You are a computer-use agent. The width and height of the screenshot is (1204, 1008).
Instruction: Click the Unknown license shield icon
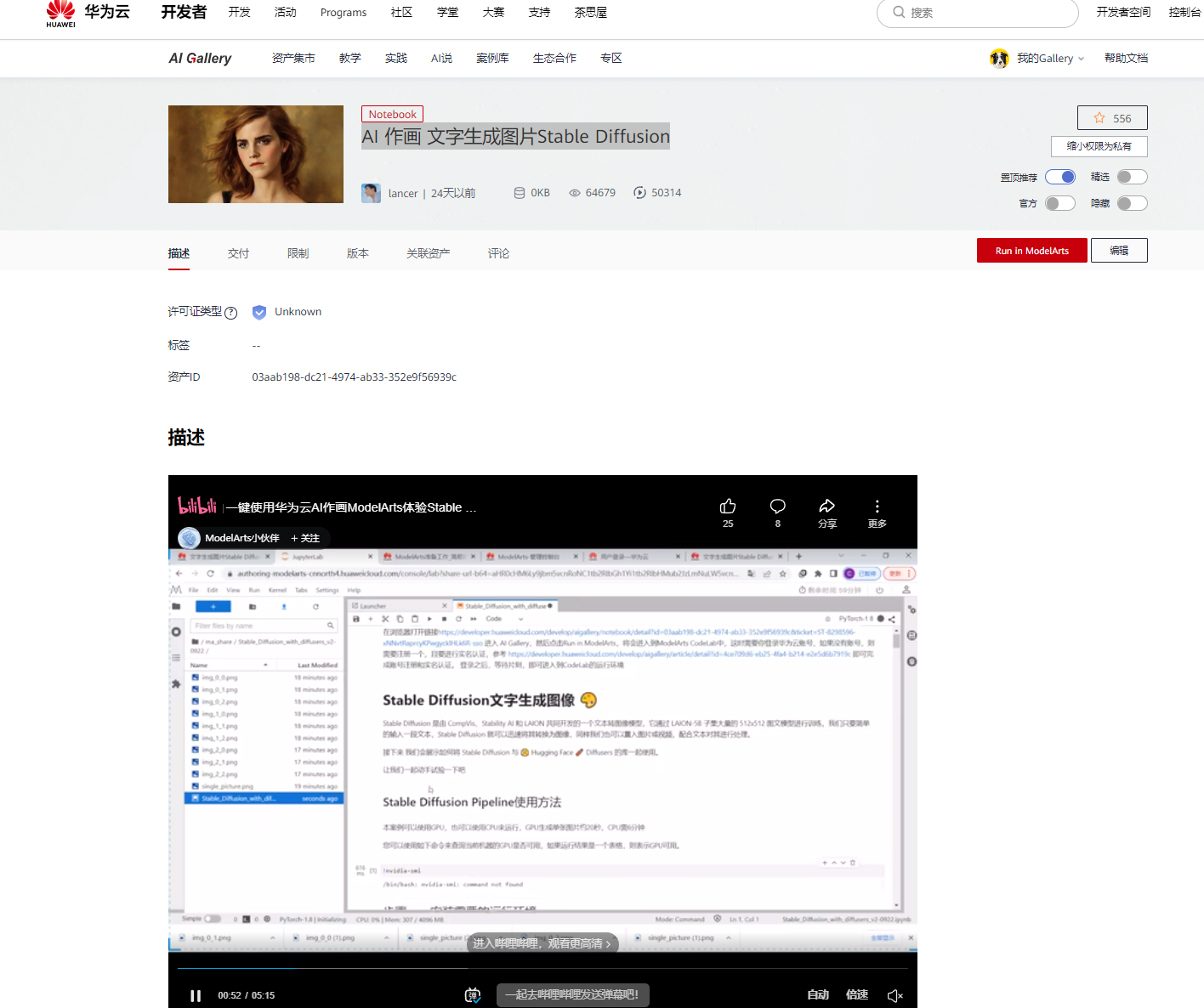click(x=259, y=312)
